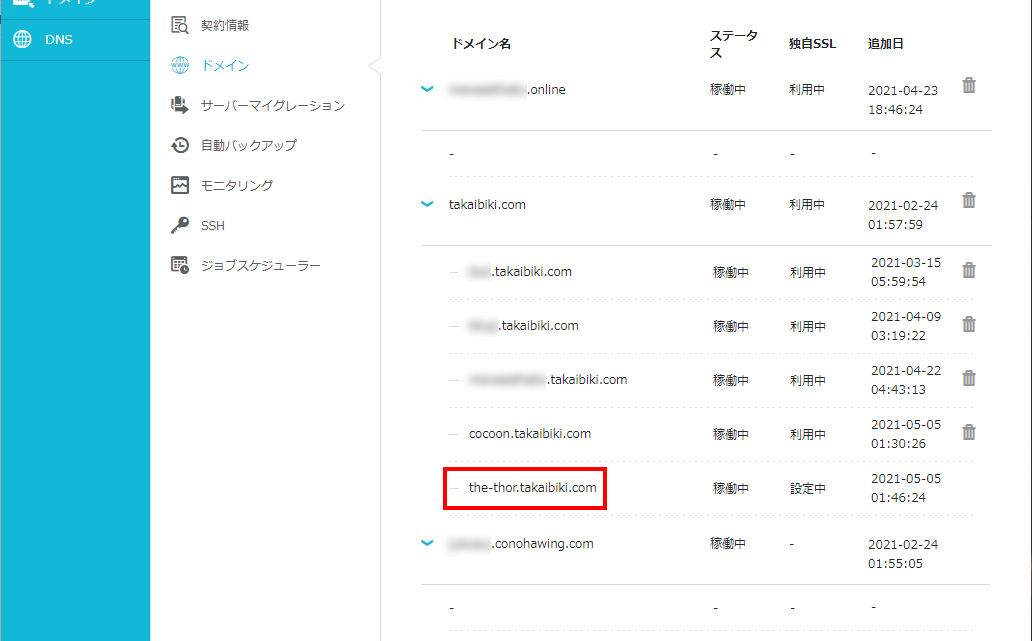The width and height of the screenshot is (1032, 641).
Task: Click cocoon.takaibiki.com subdomain name
Action: coord(530,434)
